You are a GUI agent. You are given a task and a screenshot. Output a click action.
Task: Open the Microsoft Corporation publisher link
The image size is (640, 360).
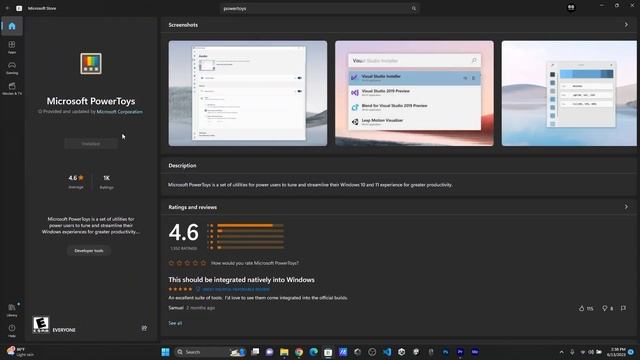(x=120, y=111)
